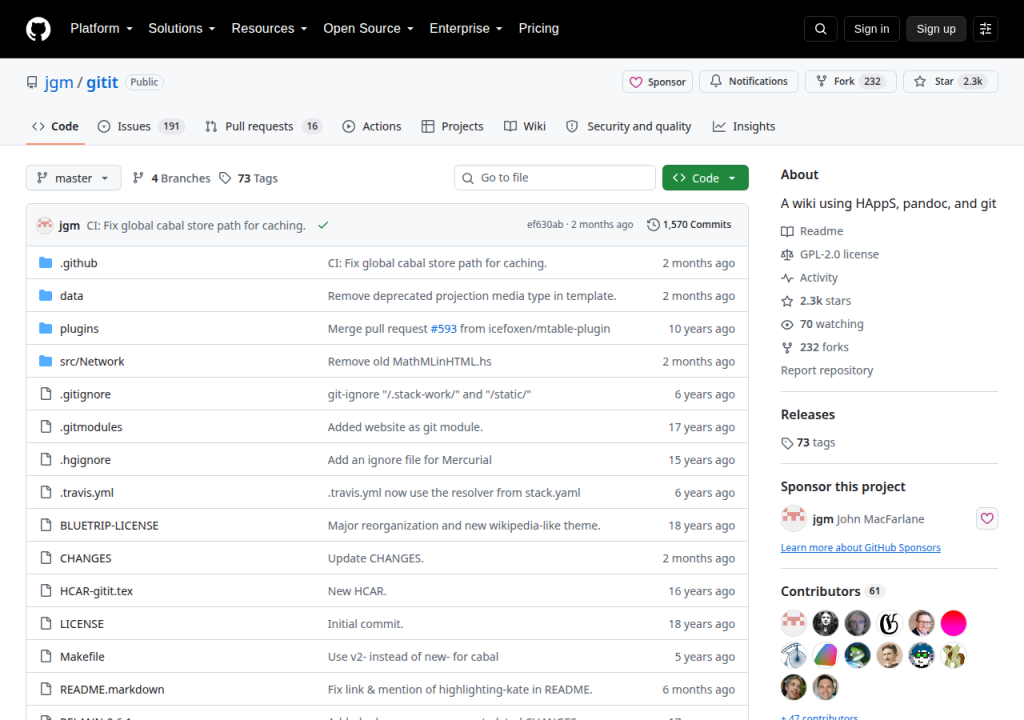Click the jgm avatar in latest commit row
Viewport: 1024px width, 720px height.
tap(44, 225)
